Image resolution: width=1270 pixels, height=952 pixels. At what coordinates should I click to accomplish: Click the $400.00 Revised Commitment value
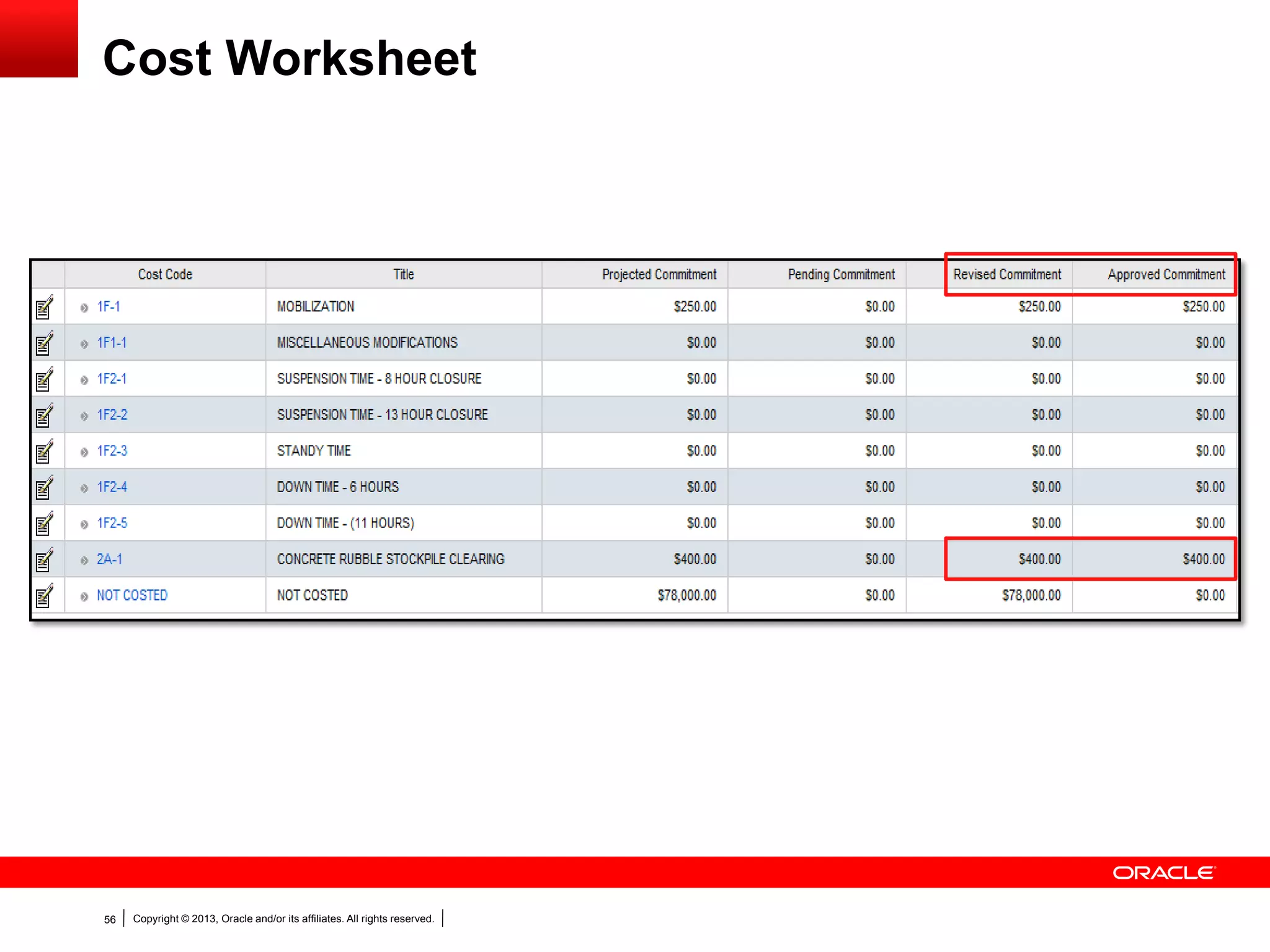1040,559
